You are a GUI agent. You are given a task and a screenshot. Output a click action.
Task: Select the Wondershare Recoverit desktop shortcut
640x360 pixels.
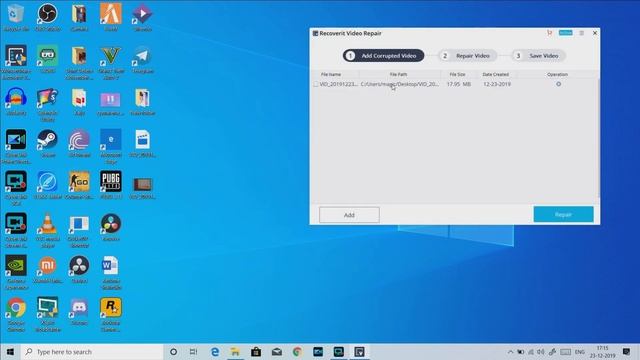[16, 63]
